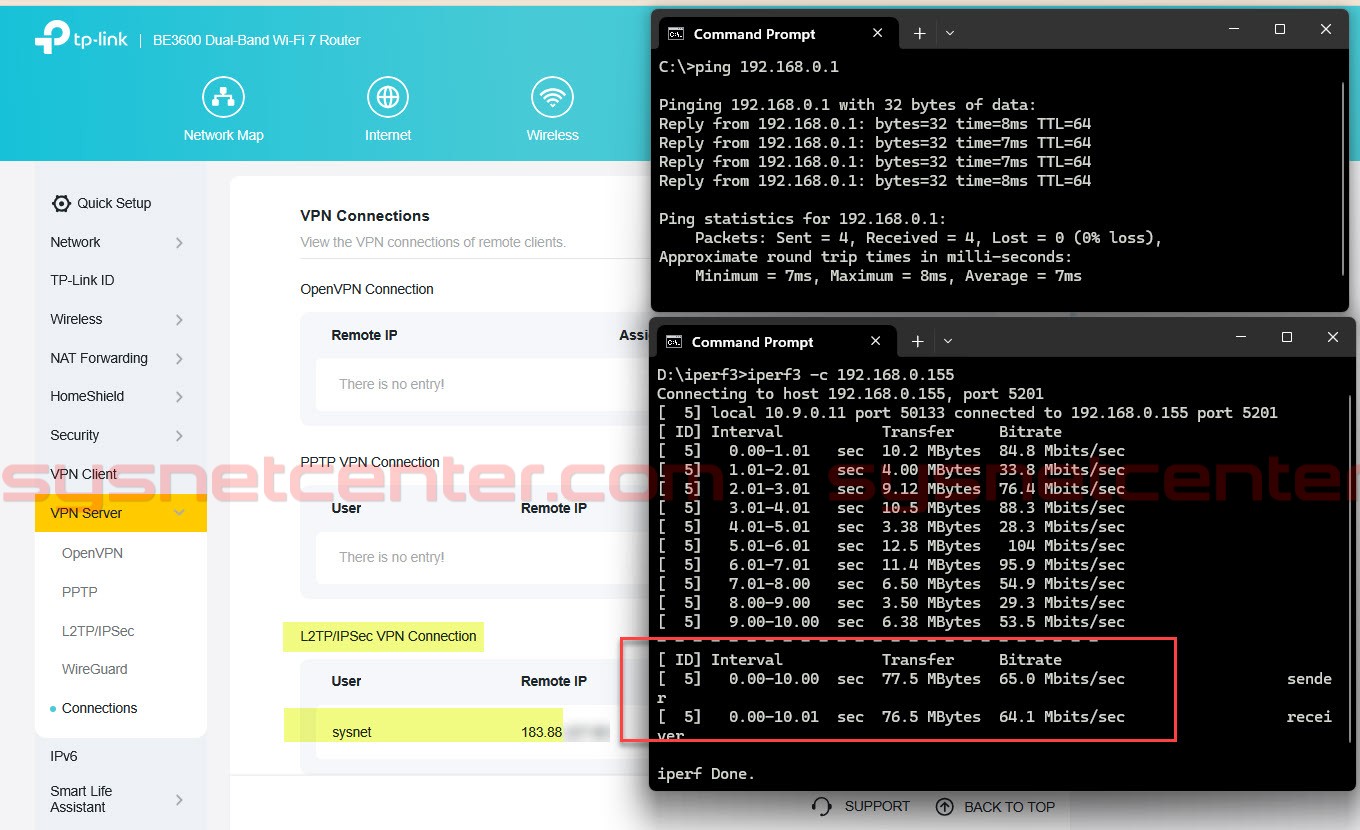Expand the Wireless sidebar menu
Viewport: 1360px width, 830px height.
pos(179,320)
